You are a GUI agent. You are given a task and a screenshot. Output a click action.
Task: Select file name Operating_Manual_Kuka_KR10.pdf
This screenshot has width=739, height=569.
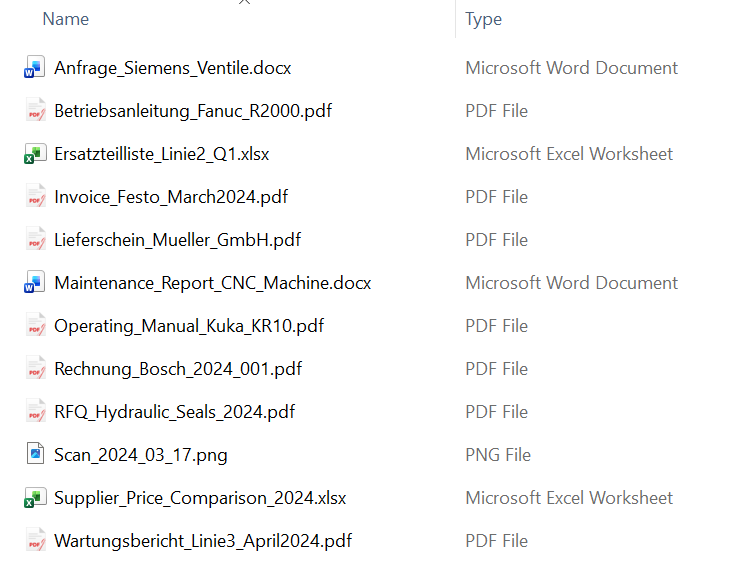[x=189, y=326]
